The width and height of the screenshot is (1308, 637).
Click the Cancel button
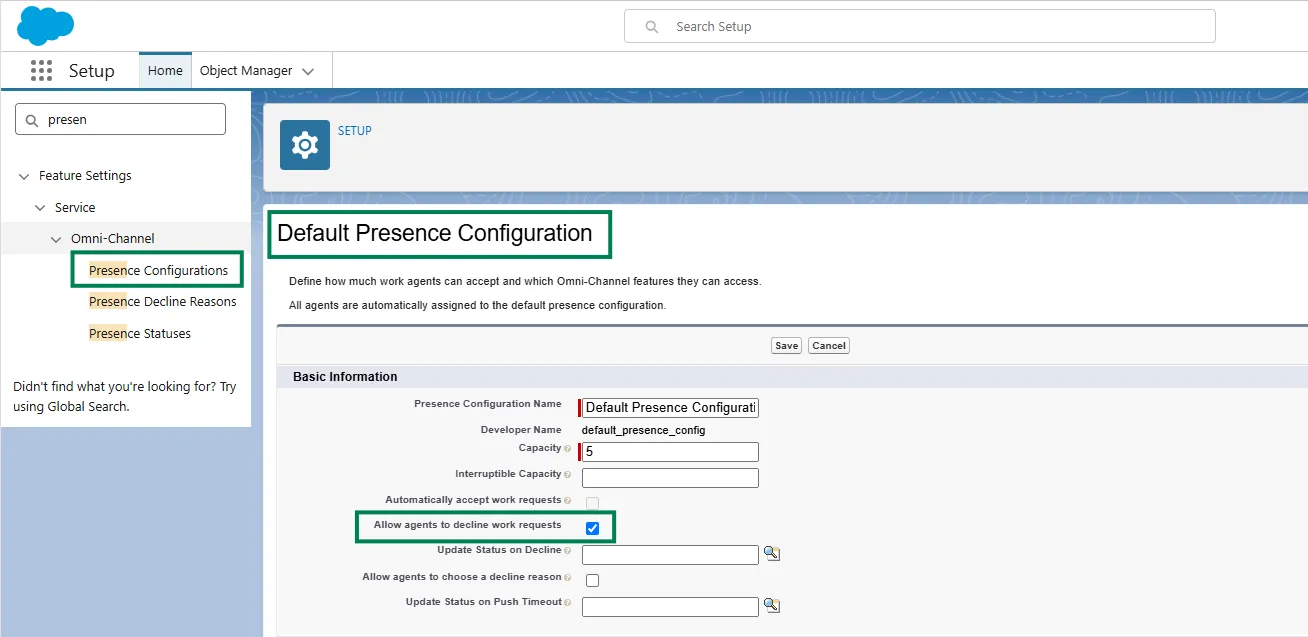(x=829, y=345)
